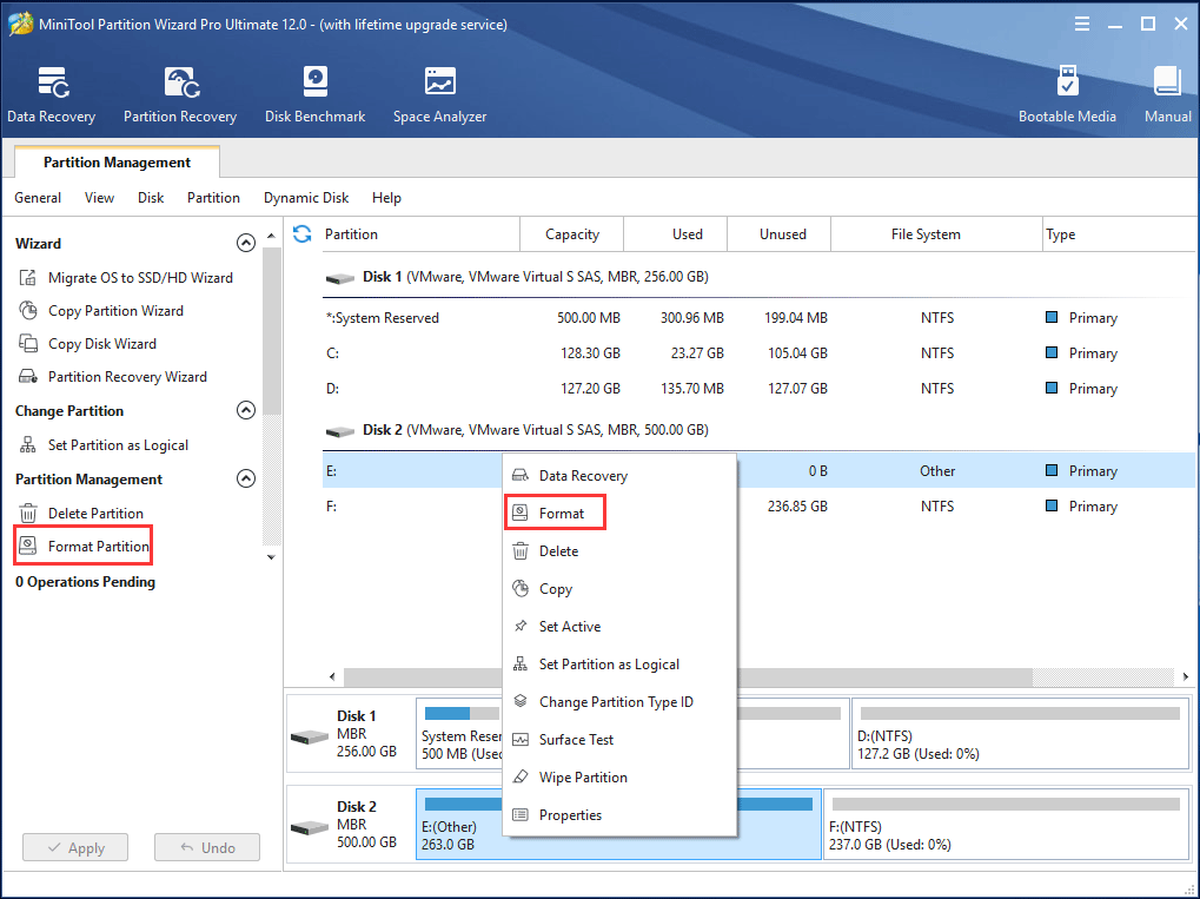Select F:(NTFS) block in disk map

(1007, 823)
